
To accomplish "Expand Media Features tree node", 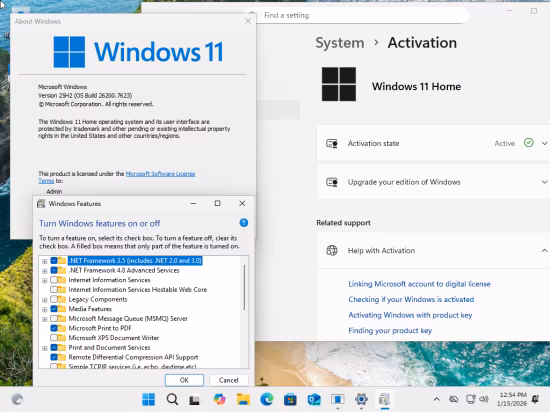I will pos(45,310).
